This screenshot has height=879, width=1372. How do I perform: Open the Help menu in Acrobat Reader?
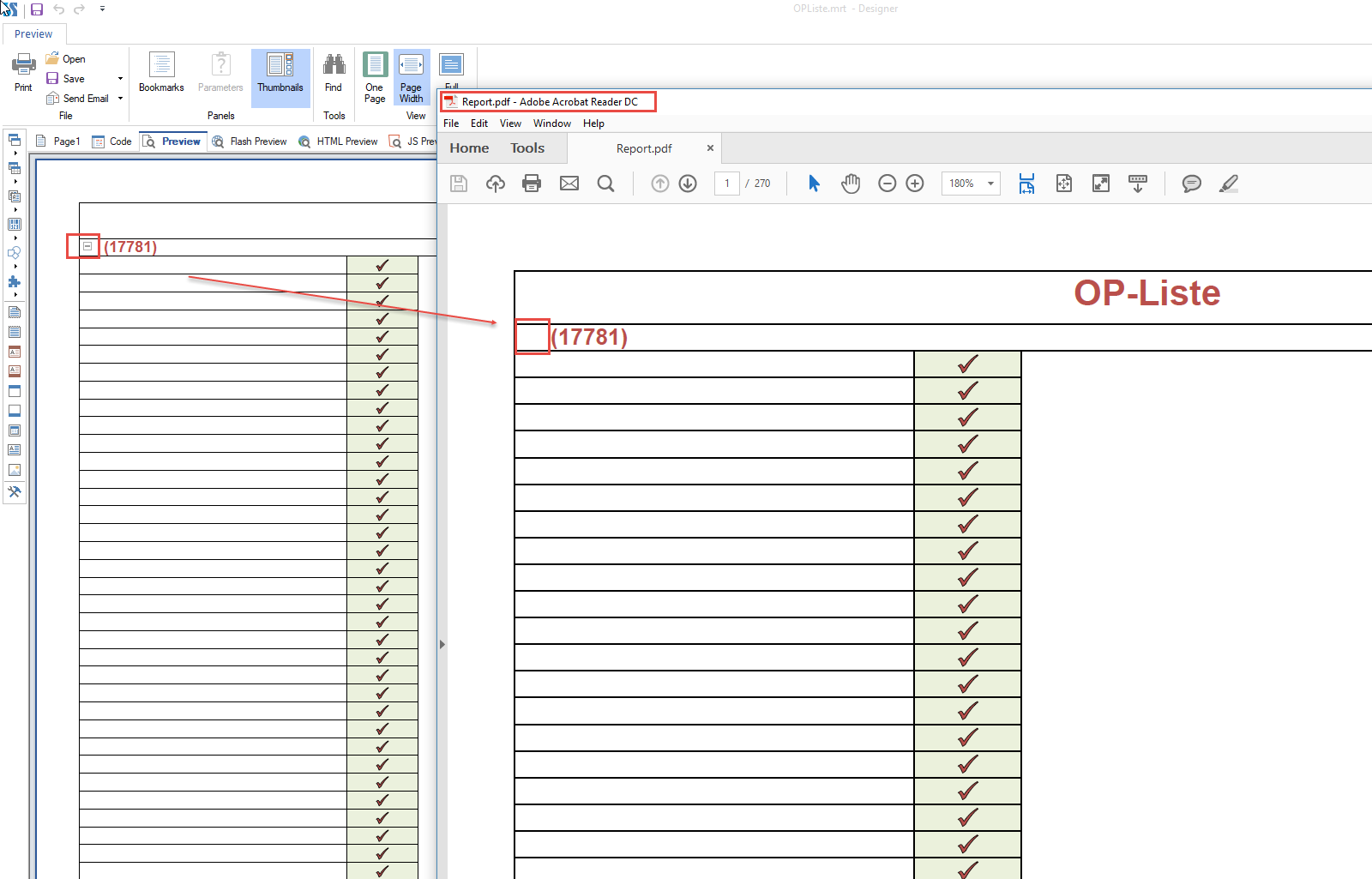pyautogui.click(x=593, y=123)
